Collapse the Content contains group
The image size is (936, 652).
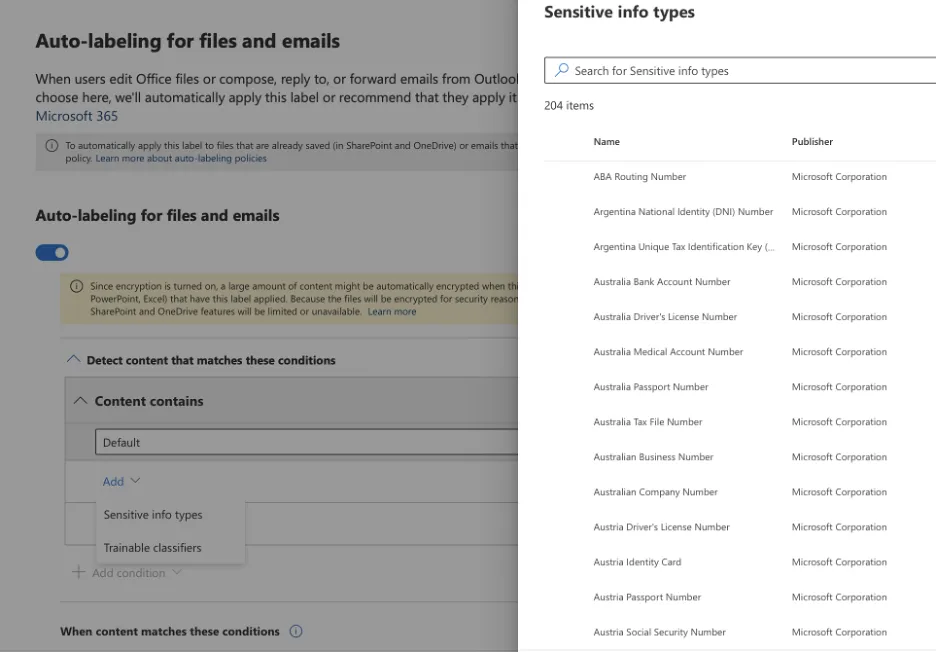[x=80, y=401]
